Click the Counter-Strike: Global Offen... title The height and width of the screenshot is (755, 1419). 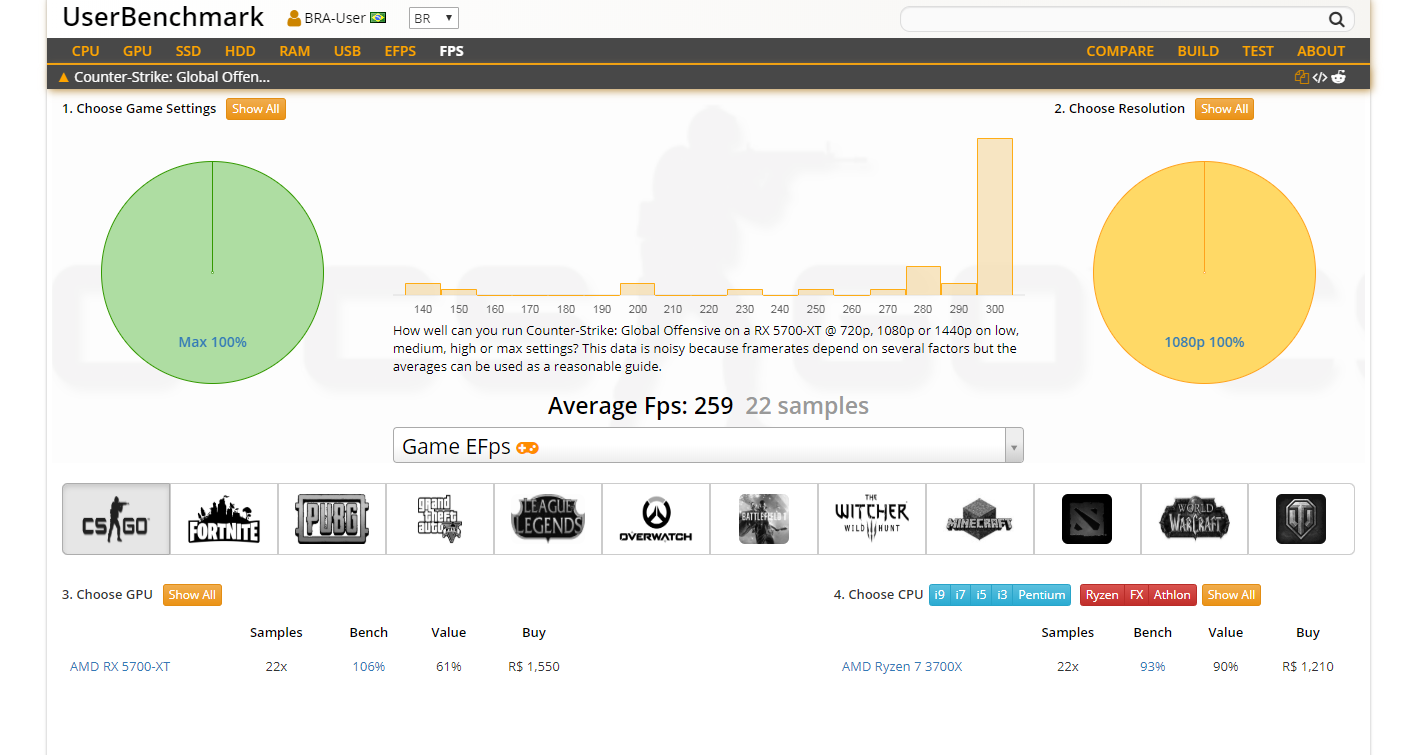point(172,77)
